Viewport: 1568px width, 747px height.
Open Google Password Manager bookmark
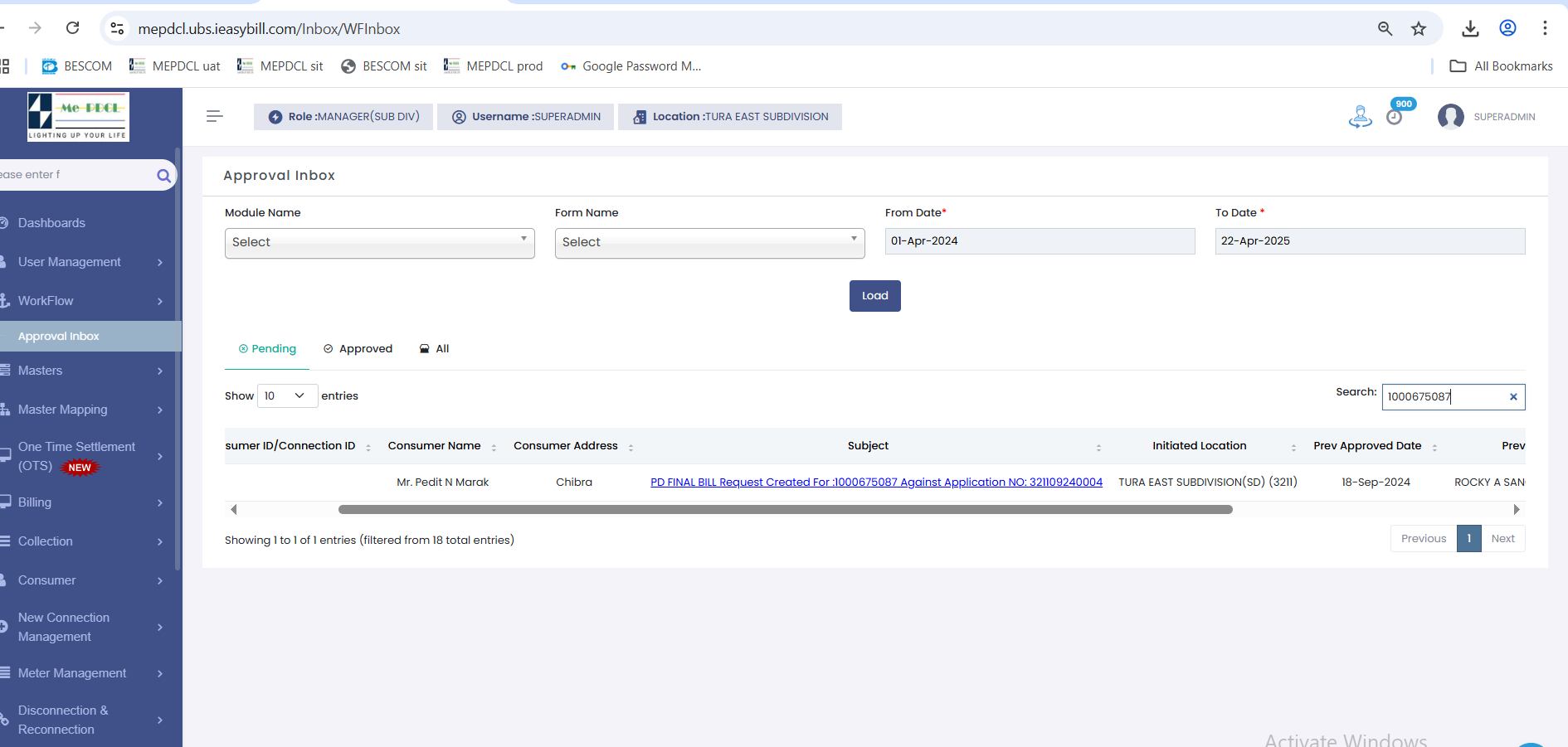coord(631,66)
